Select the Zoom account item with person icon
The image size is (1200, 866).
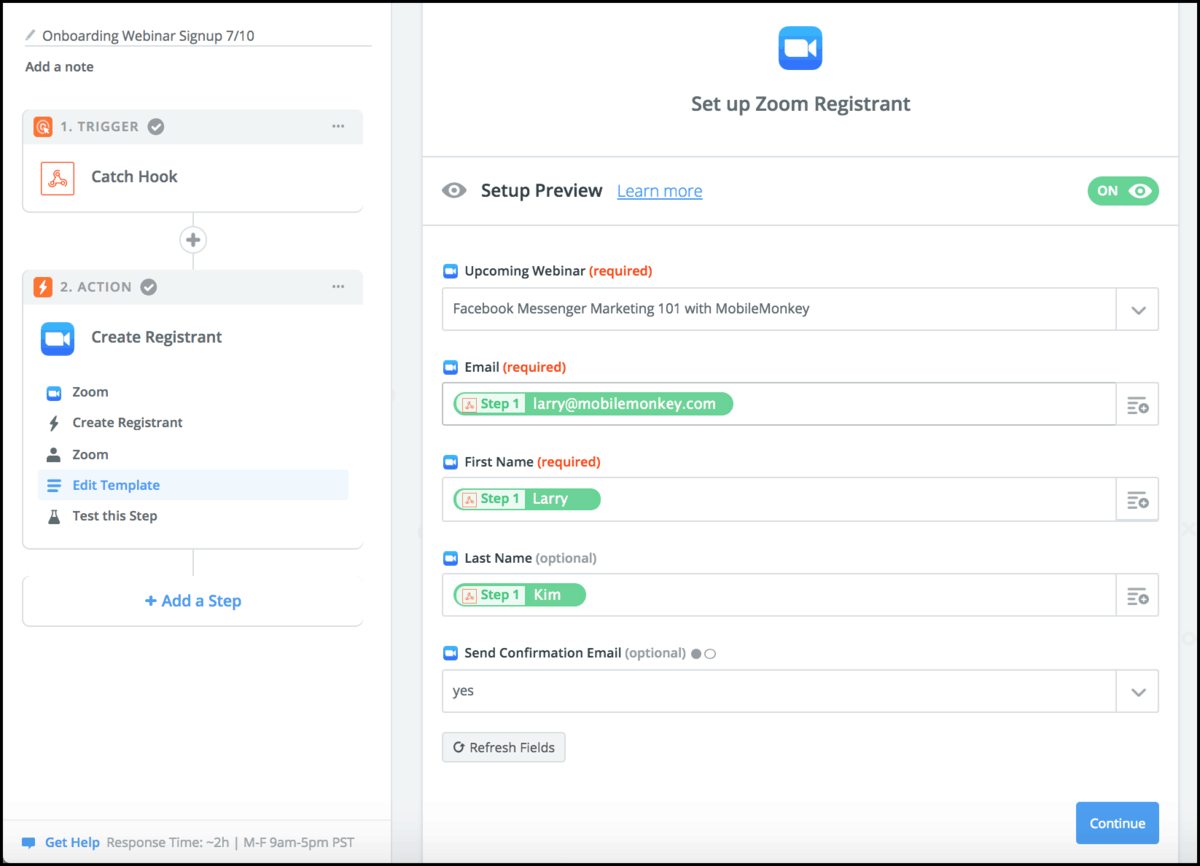click(193, 454)
